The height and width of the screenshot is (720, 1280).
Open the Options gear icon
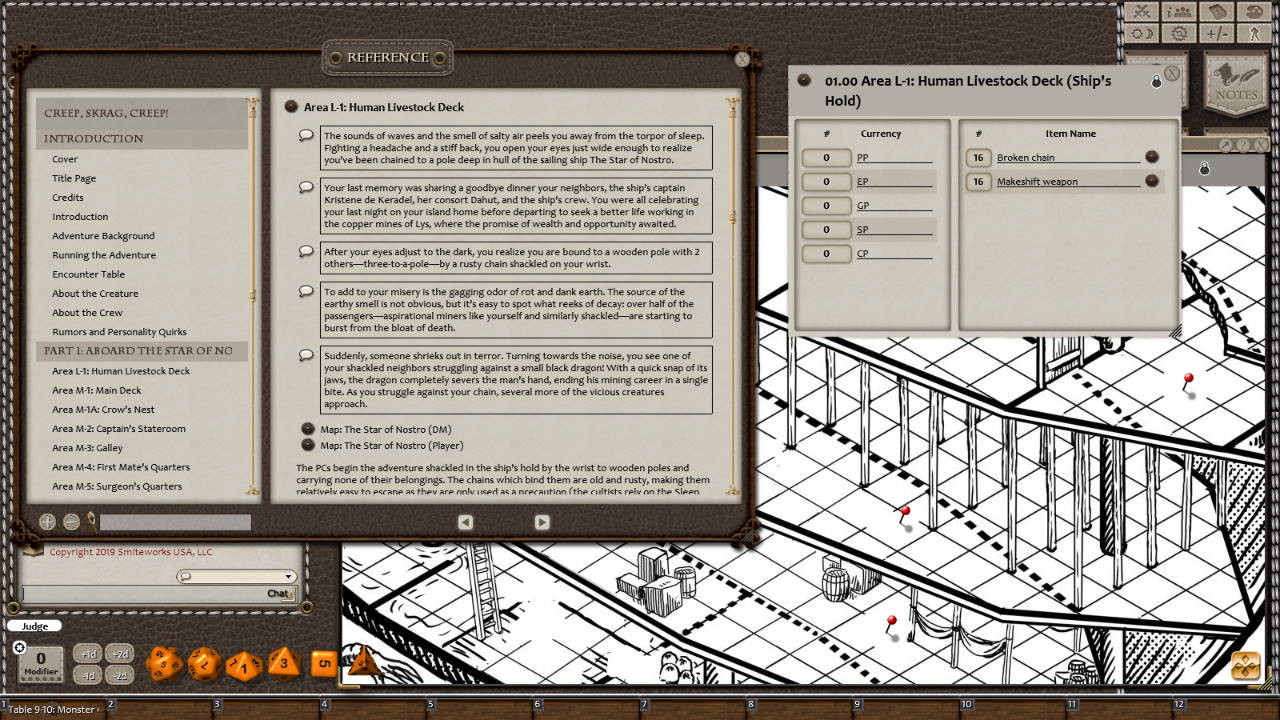point(1178,34)
